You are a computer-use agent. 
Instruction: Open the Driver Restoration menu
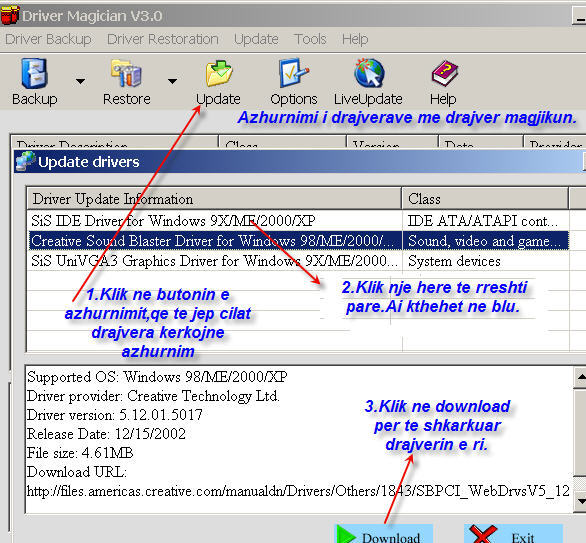pyautogui.click(x=163, y=39)
